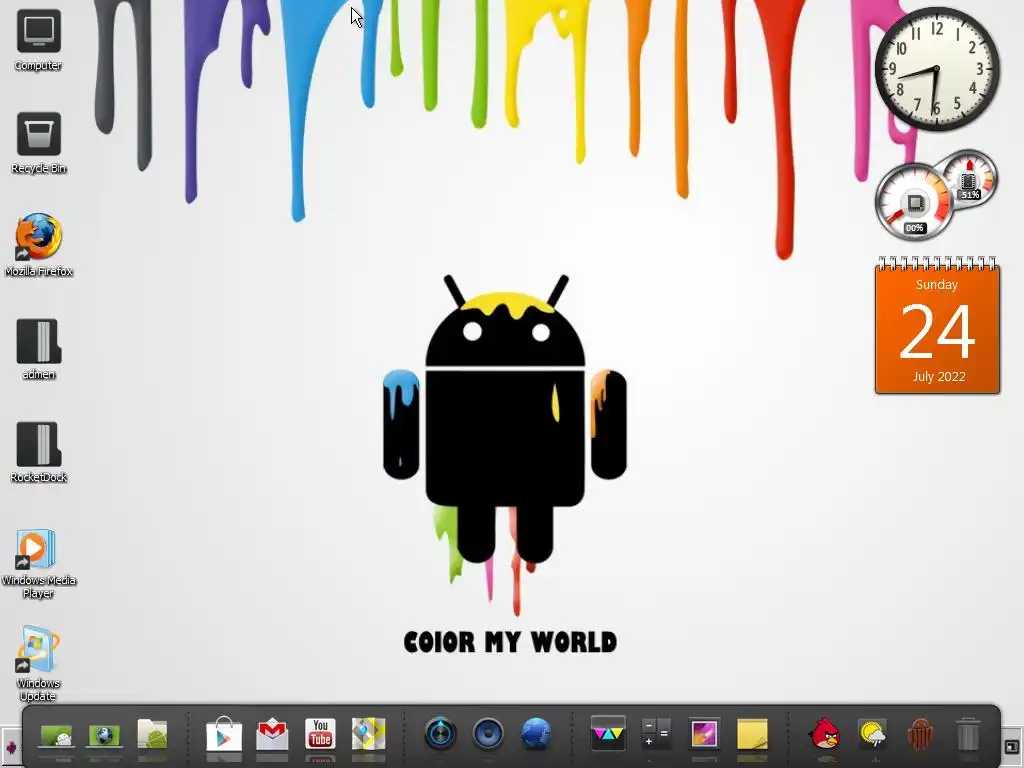Click the globe laptop dock icon
Image resolution: width=1024 pixels, height=768 pixels.
[104, 735]
